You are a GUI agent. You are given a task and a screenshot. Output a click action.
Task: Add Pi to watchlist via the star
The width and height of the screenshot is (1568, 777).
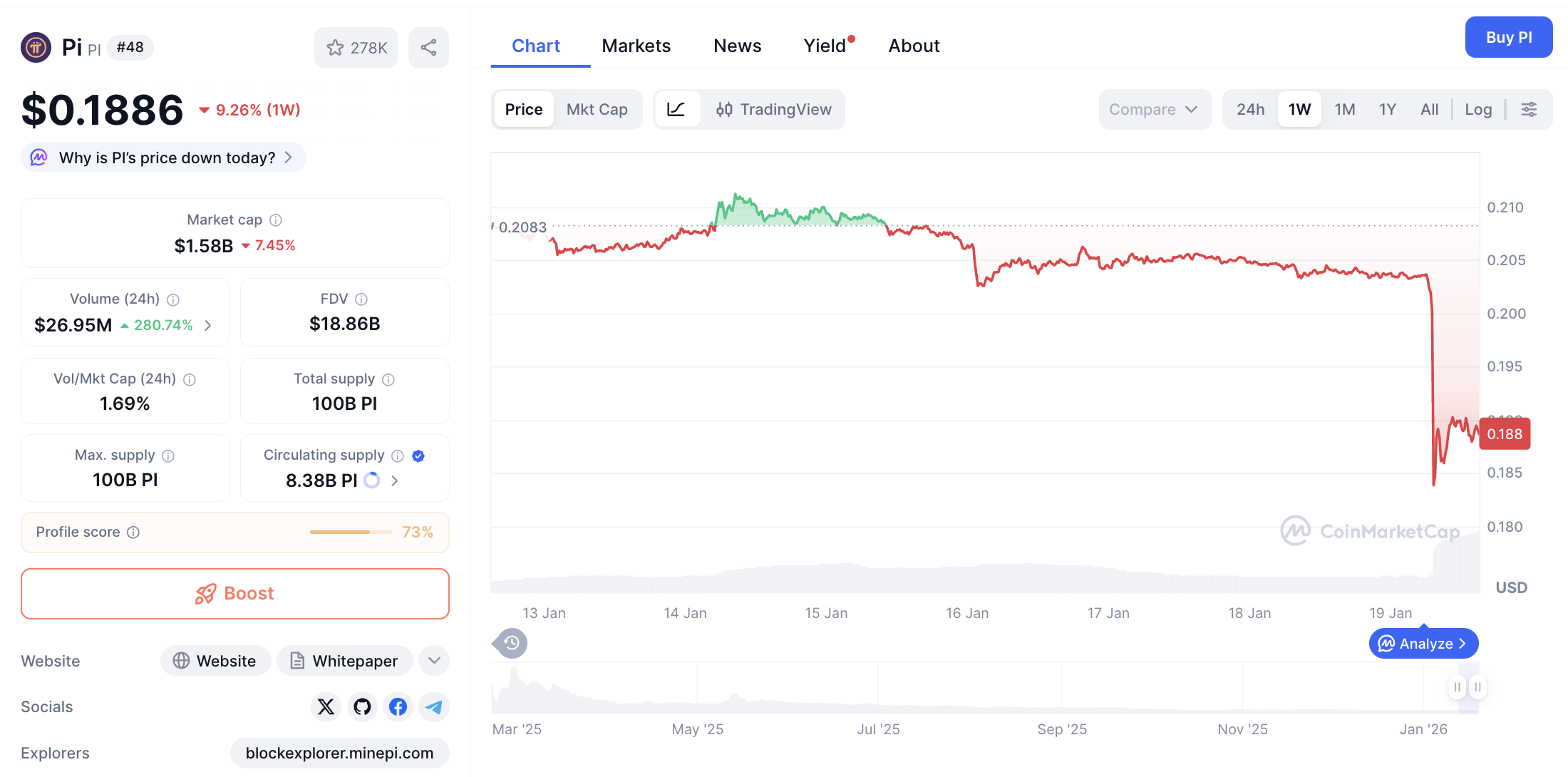click(x=335, y=48)
